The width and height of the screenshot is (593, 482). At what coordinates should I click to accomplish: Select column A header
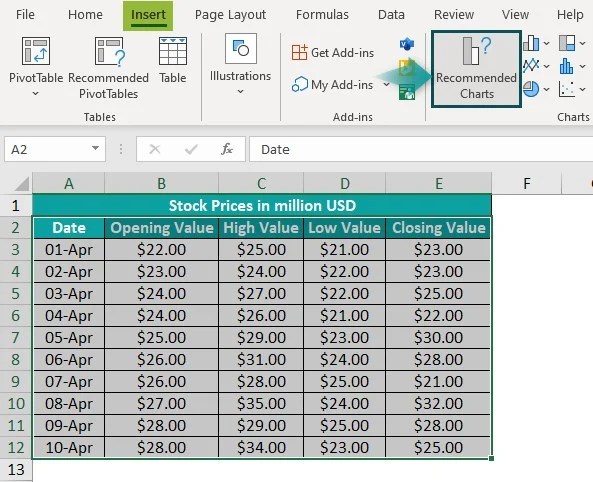pos(69,183)
